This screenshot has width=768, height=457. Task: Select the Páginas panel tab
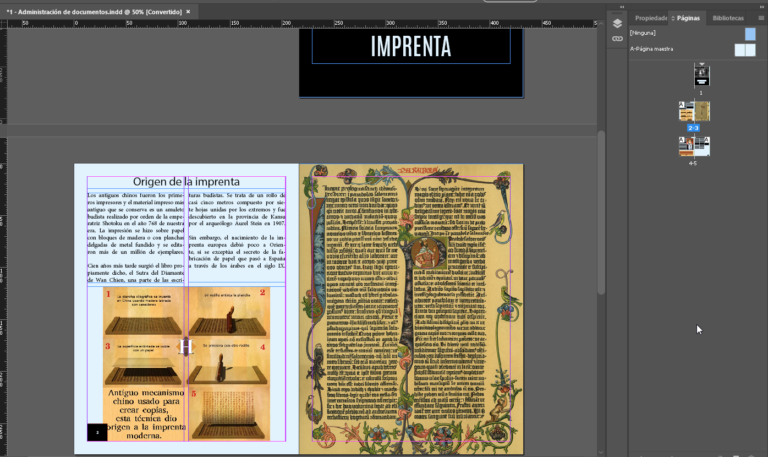[x=688, y=18]
